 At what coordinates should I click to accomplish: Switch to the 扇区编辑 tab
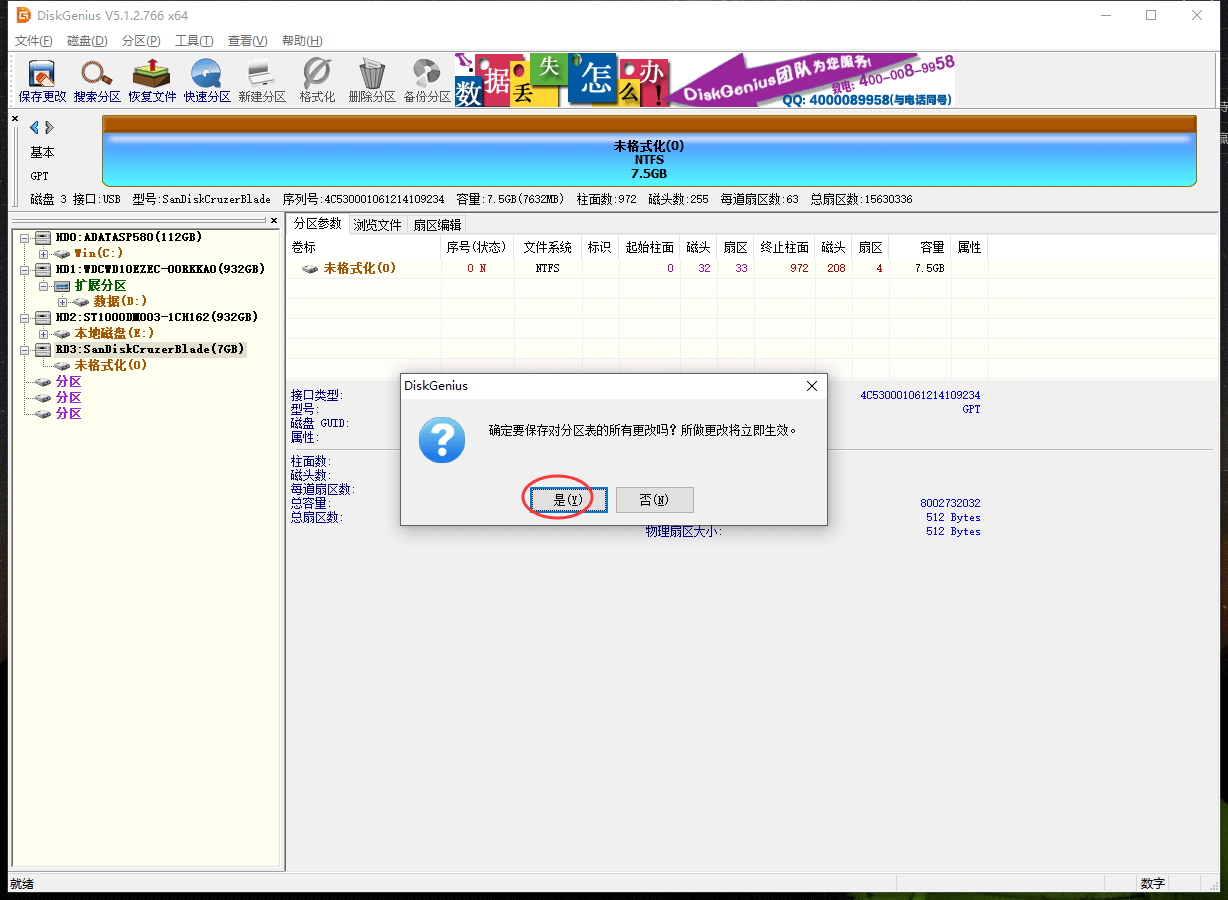click(437, 225)
